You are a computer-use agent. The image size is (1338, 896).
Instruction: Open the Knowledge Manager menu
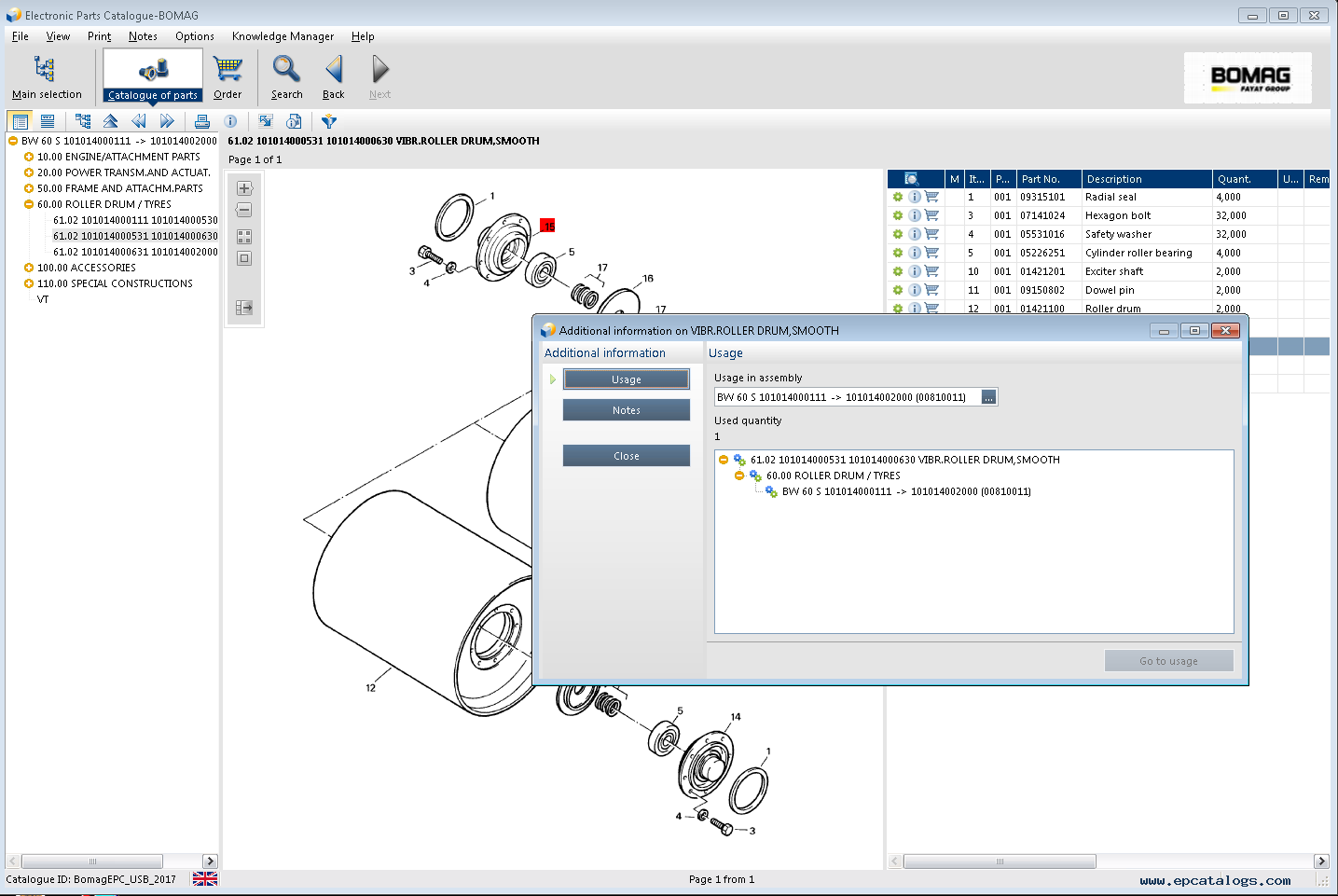point(283,36)
